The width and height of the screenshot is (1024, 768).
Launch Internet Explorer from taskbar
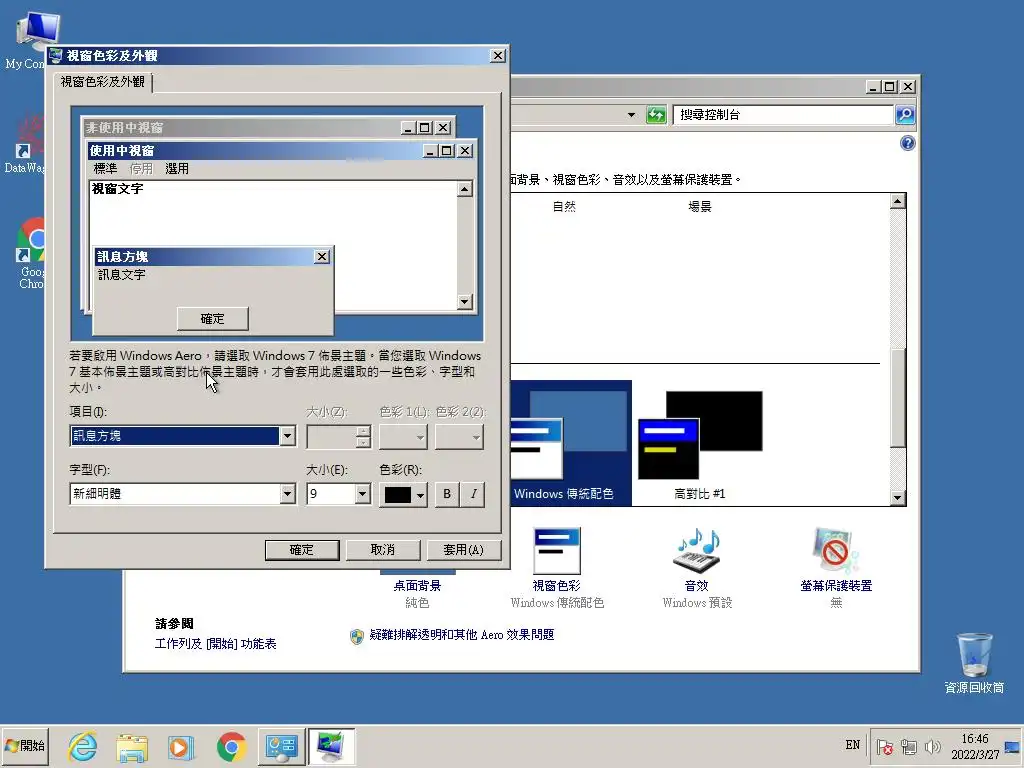[83, 746]
